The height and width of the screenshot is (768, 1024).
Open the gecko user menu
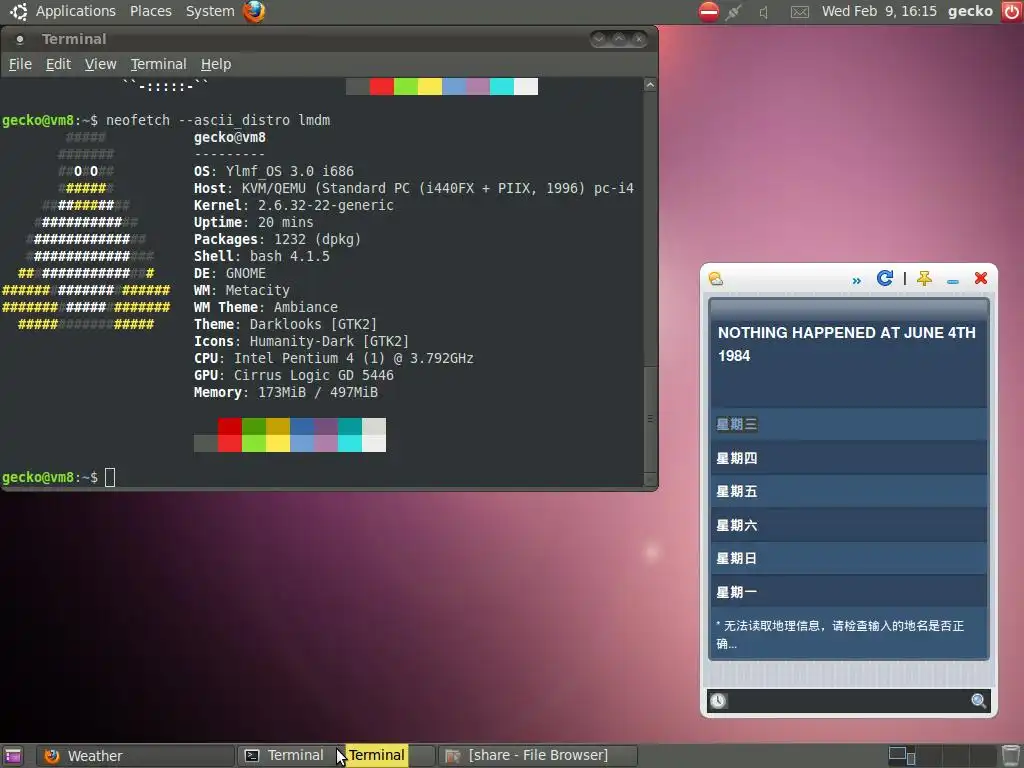click(x=970, y=11)
